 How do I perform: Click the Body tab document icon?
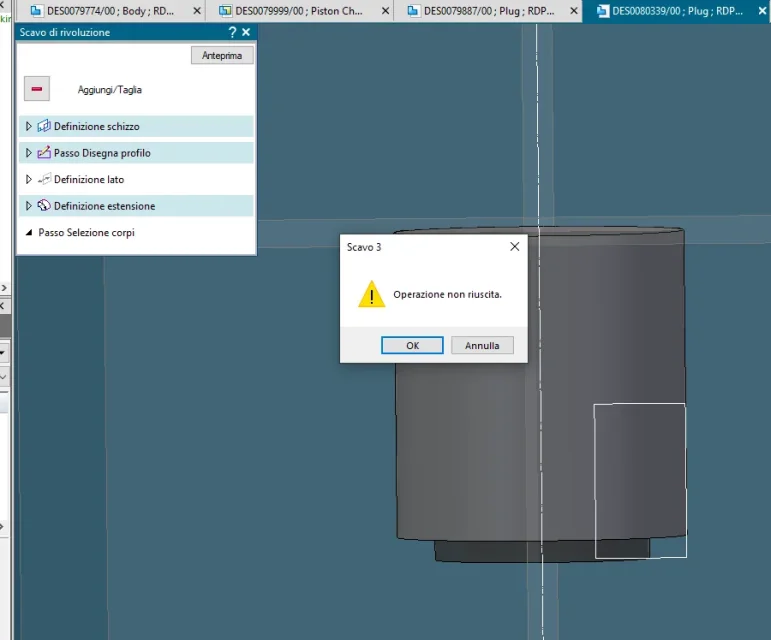click(36, 11)
